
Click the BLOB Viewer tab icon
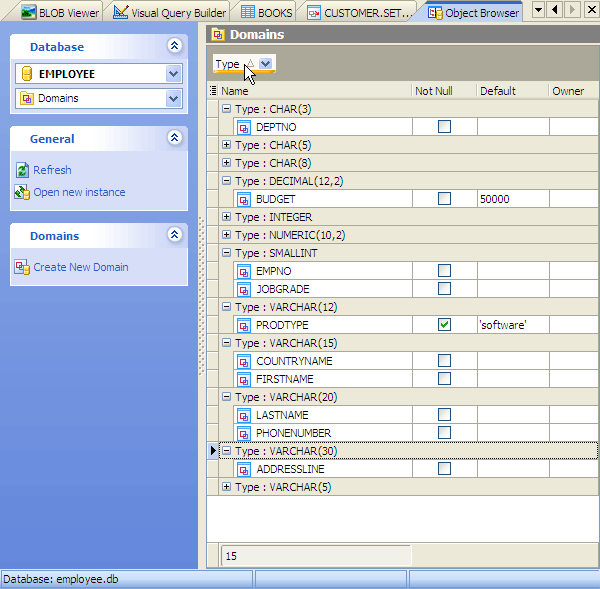click(28, 13)
